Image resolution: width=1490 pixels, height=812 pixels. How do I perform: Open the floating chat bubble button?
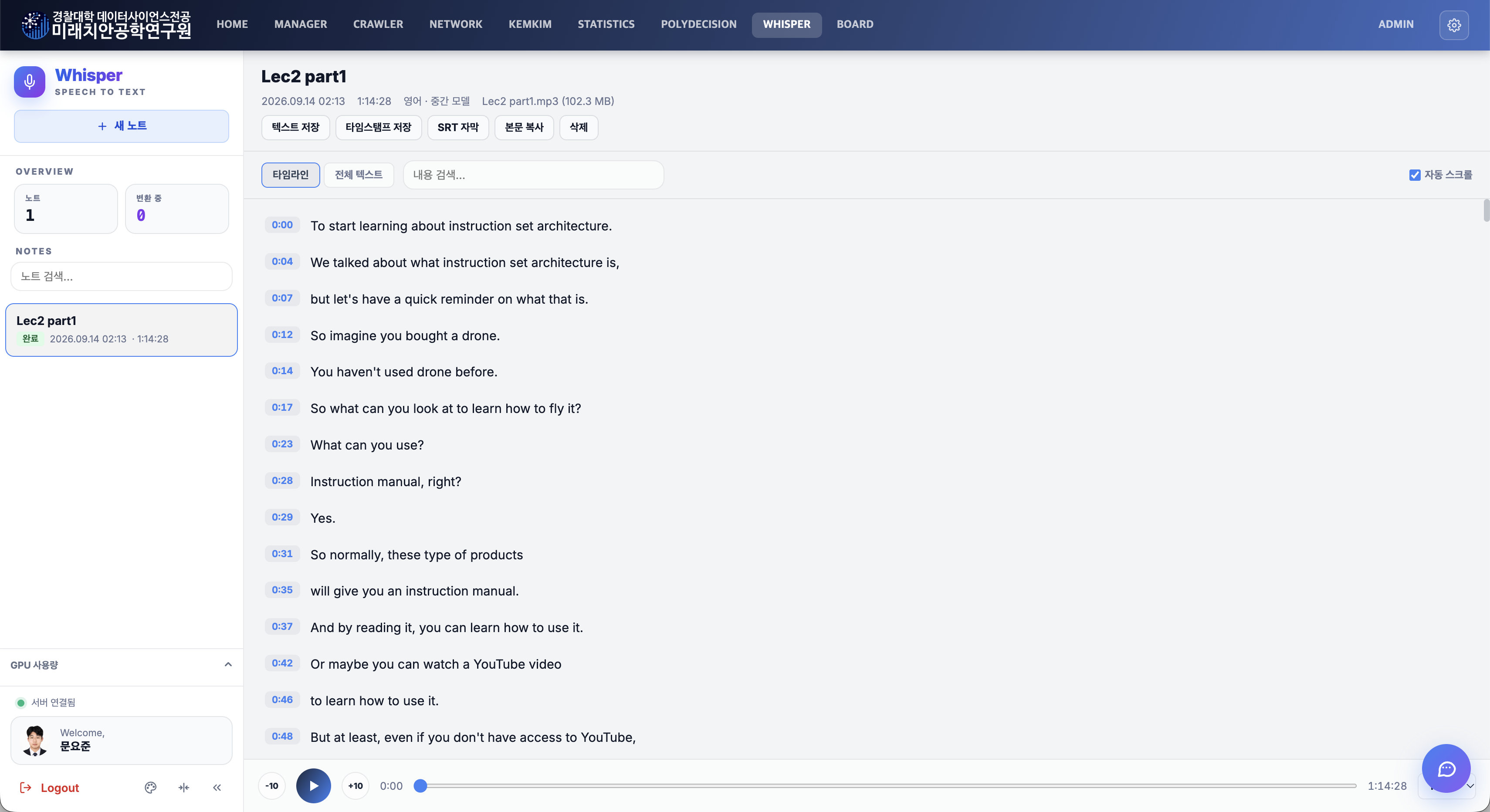click(x=1446, y=768)
